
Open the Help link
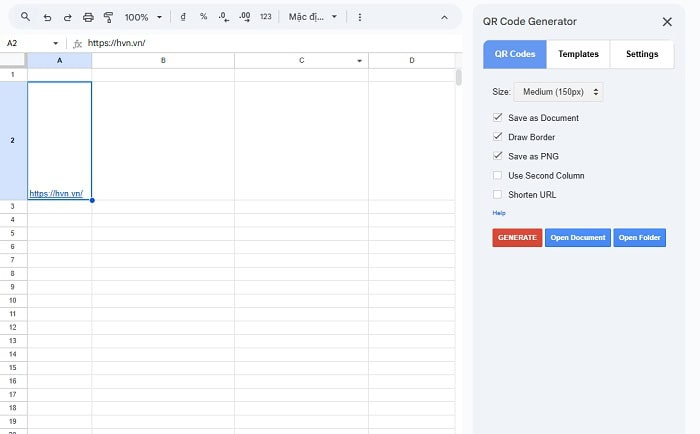click(x=499, y=213)
